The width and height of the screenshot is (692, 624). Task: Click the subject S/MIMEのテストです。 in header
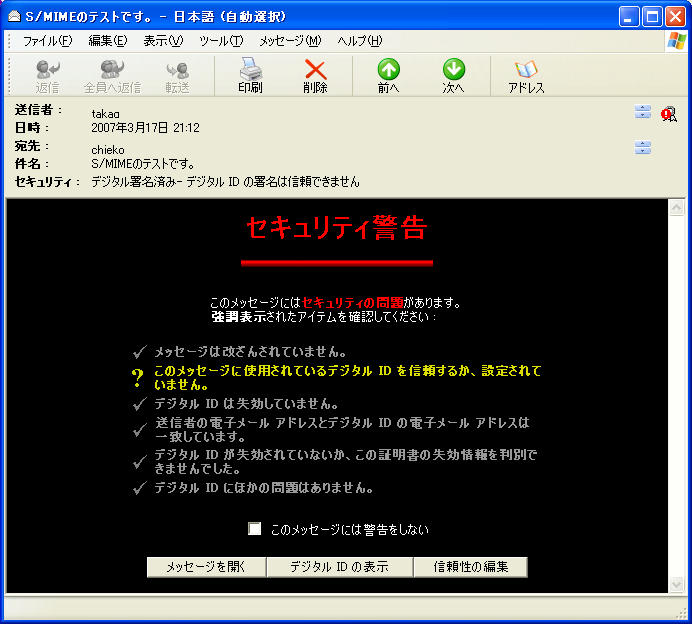point(143,164)
